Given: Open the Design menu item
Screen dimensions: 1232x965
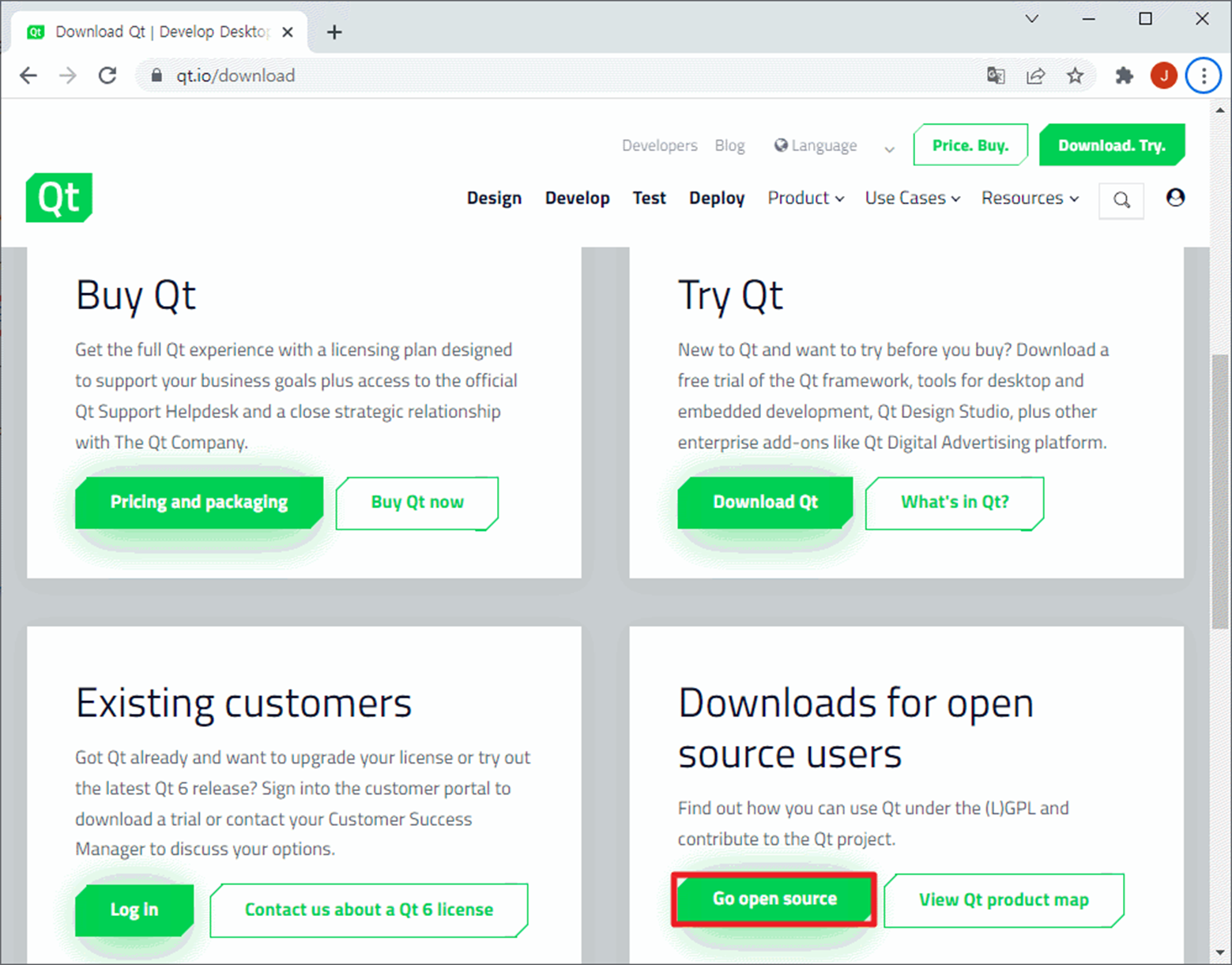Looking at the screenshot, I should click(x=494, y=198).
